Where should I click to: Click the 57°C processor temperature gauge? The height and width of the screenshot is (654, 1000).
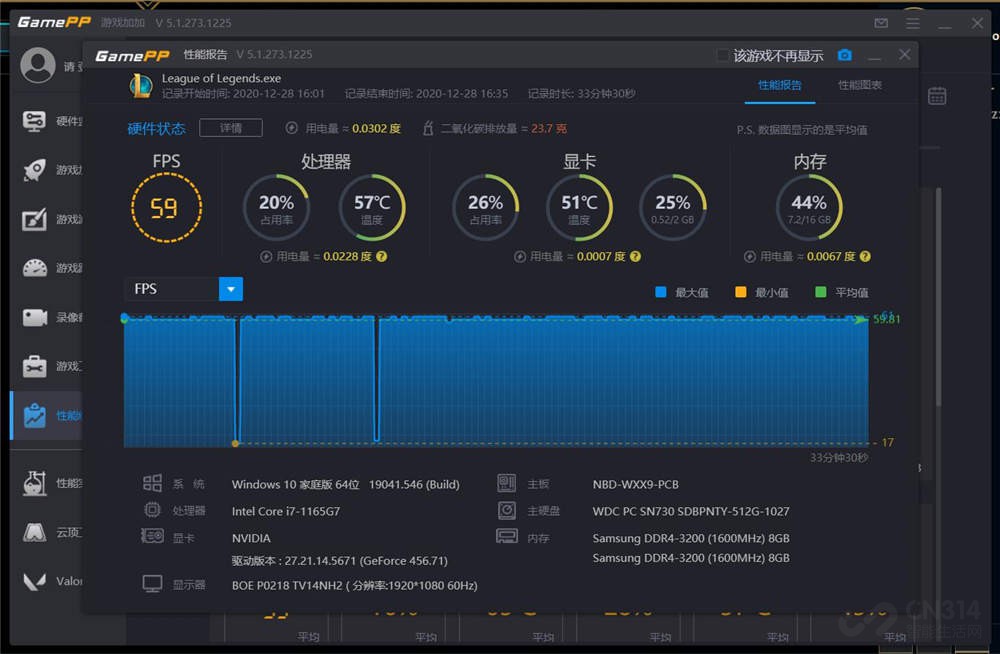(x=372, y=208)
